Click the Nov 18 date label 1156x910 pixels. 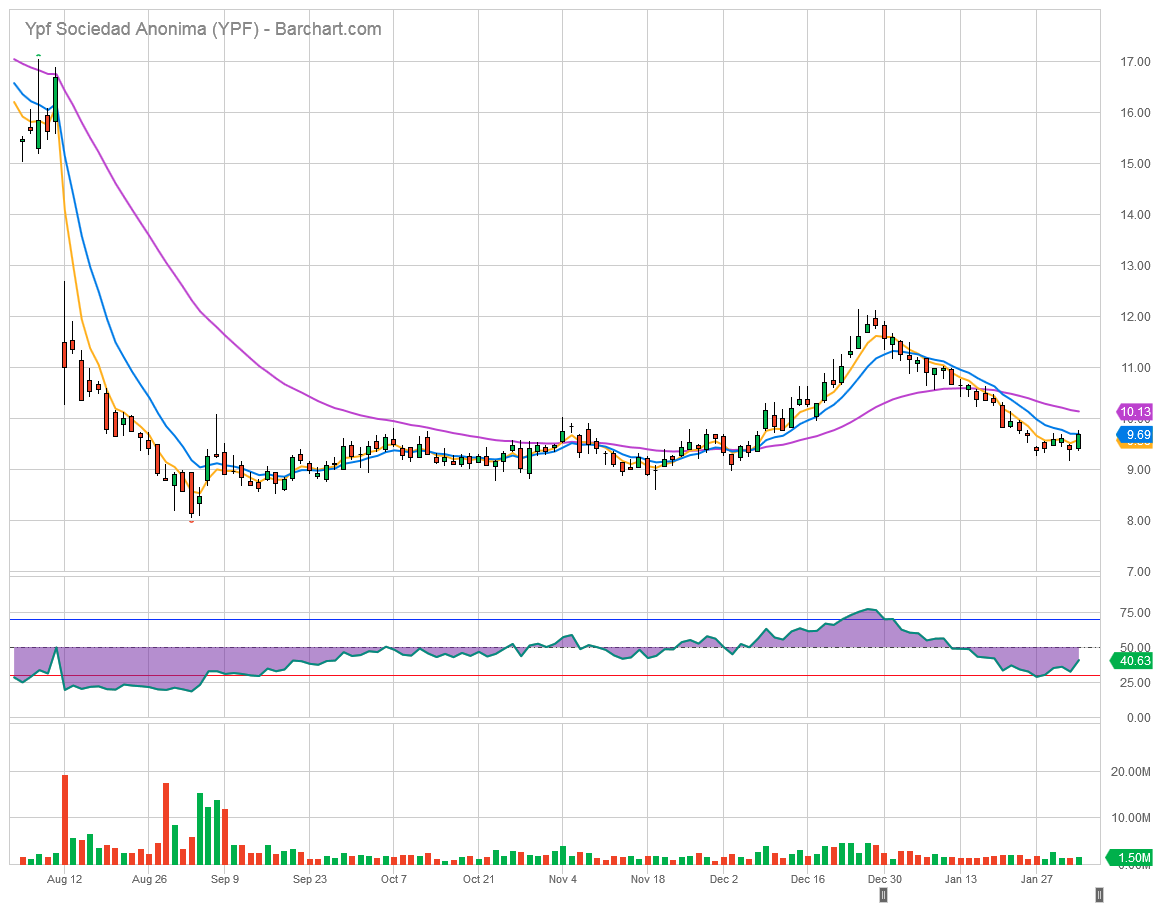pos(648,879)
